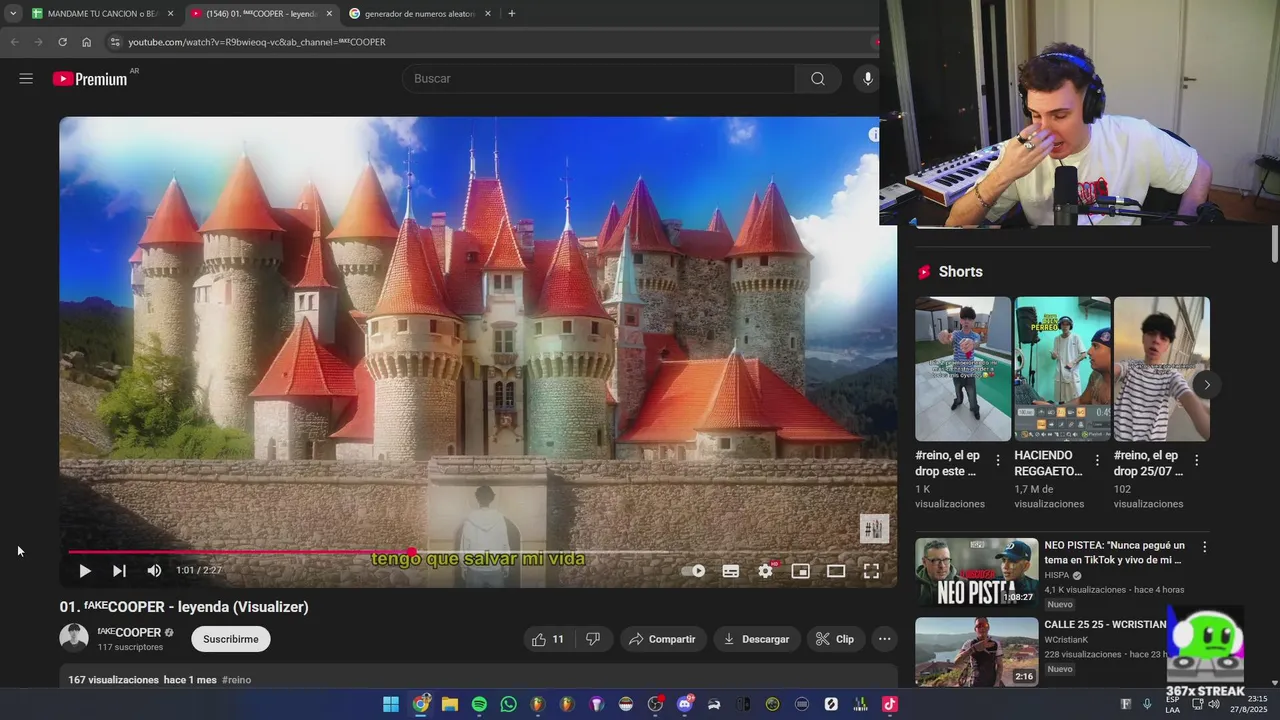Viewport: 1280px width, 720px height.
Task: Open File Explorer from the taskbar
Action: [450, 704]
